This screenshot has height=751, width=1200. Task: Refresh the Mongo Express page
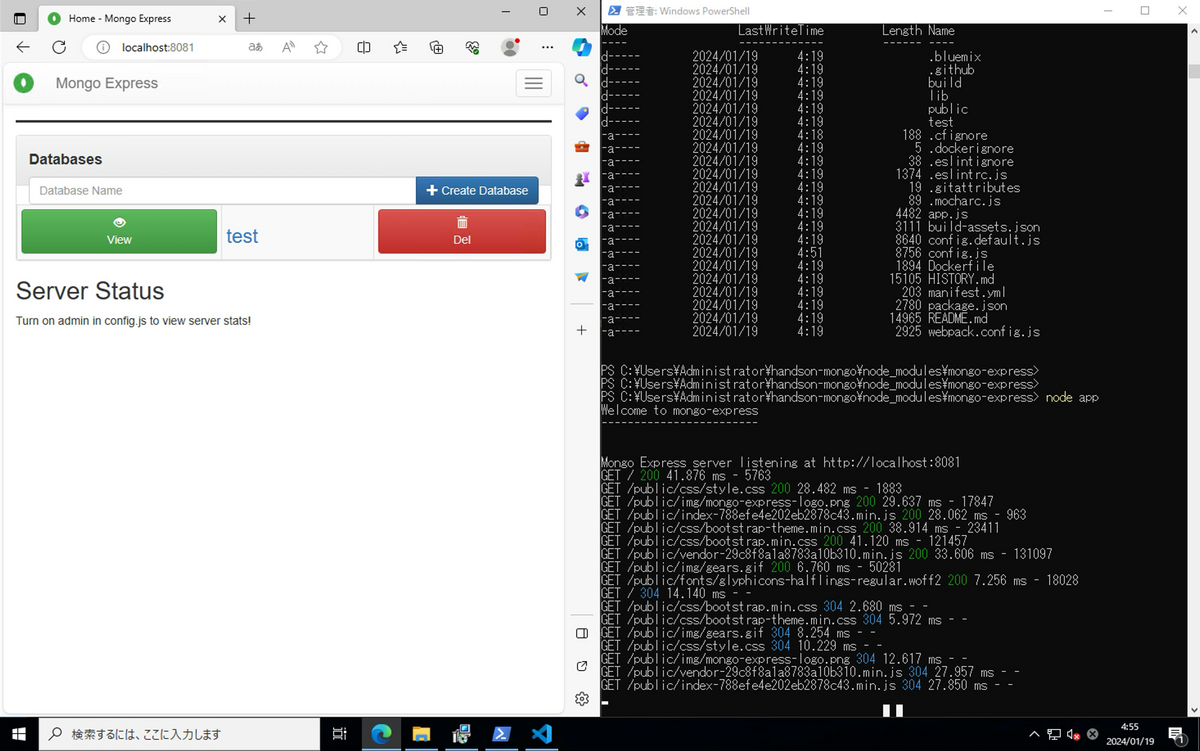pos(59,47)
